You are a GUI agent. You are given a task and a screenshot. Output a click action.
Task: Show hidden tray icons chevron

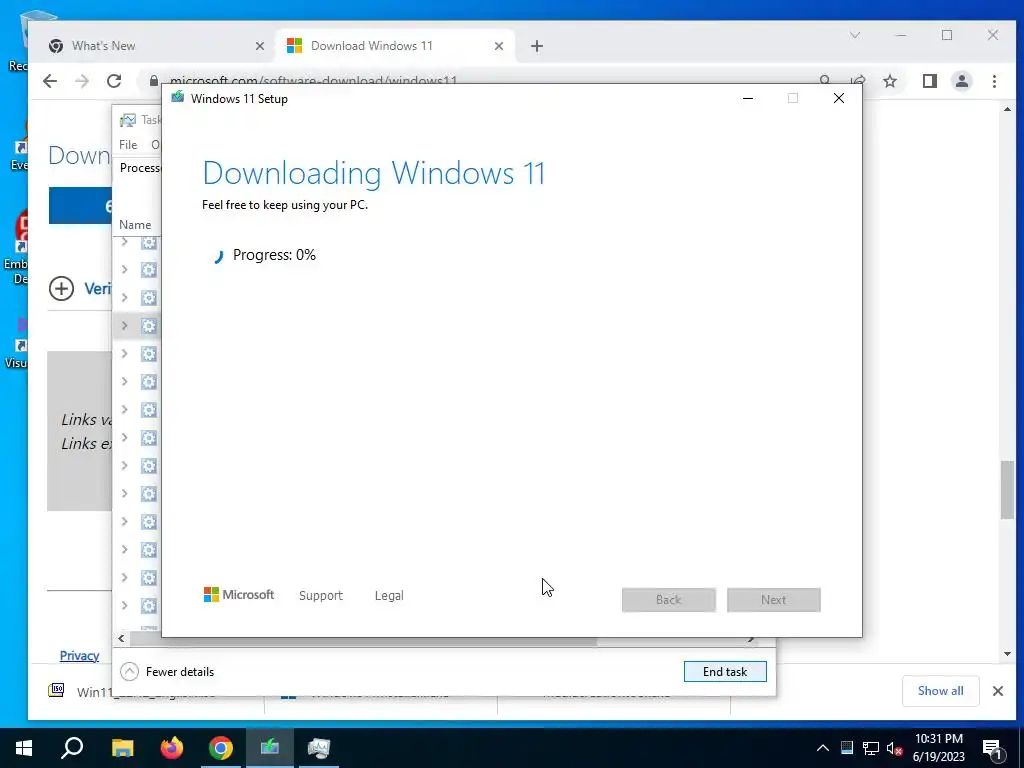coord(823,748)
